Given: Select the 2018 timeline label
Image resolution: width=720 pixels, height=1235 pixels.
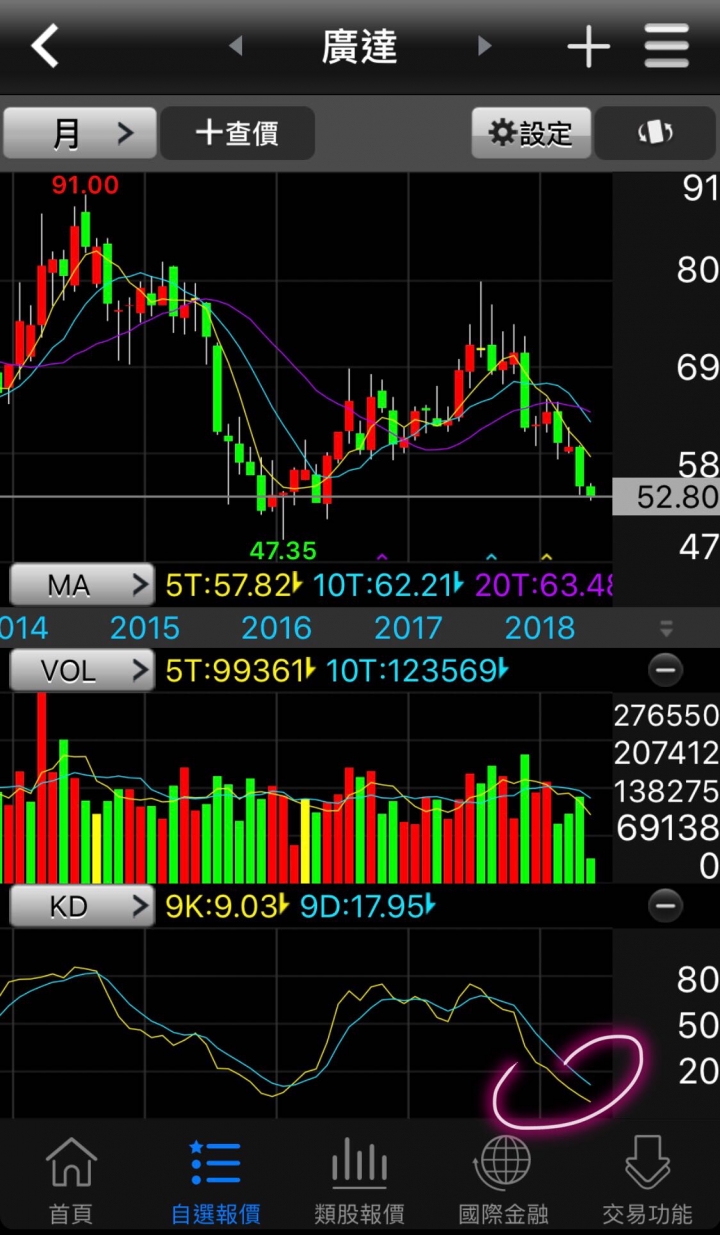Looking at the screenshot, I should 540,628.
